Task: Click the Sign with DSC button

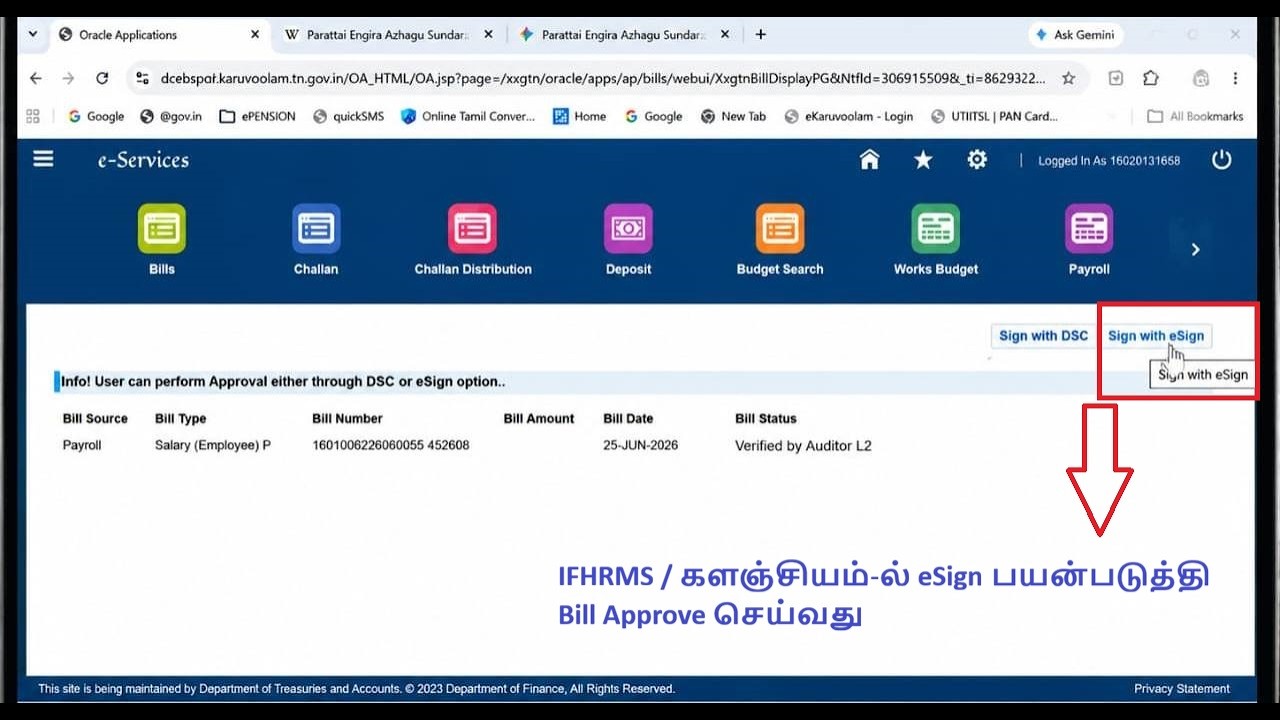Action: pos(1043,336)
